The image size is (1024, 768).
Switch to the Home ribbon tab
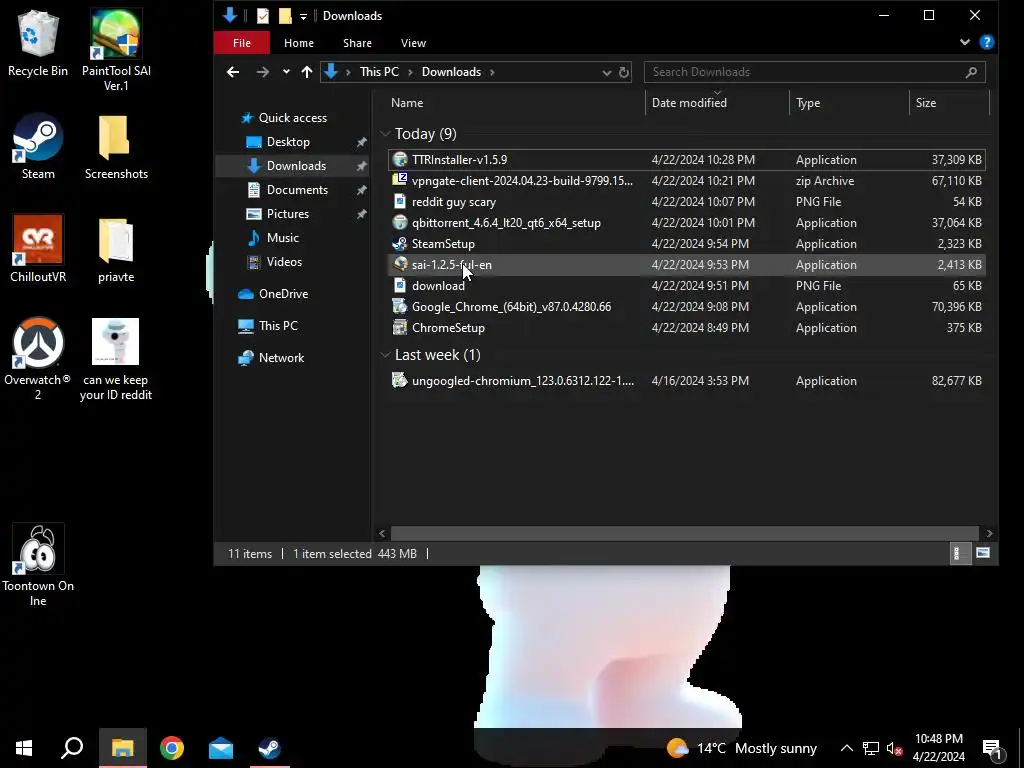298,43
